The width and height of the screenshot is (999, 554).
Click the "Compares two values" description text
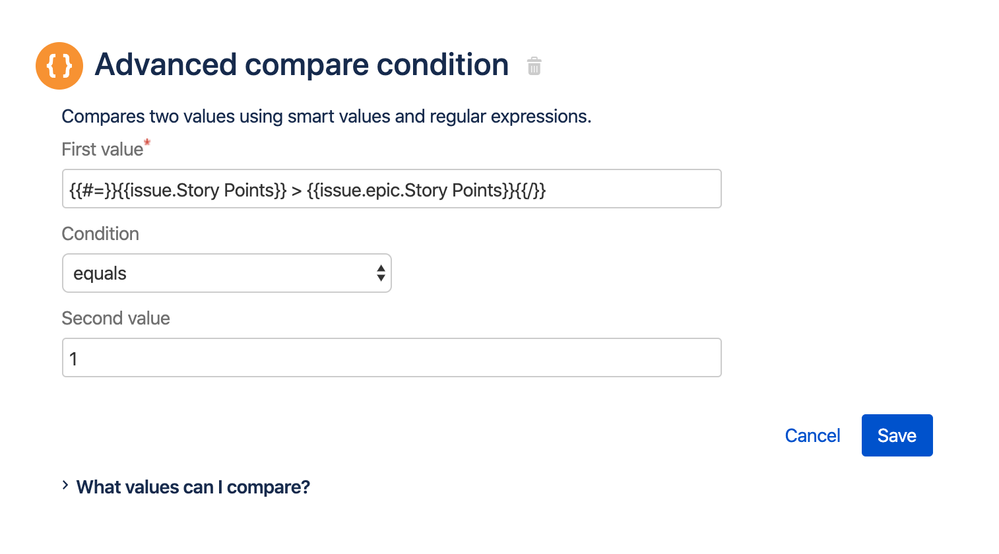[x=326, y=117]
